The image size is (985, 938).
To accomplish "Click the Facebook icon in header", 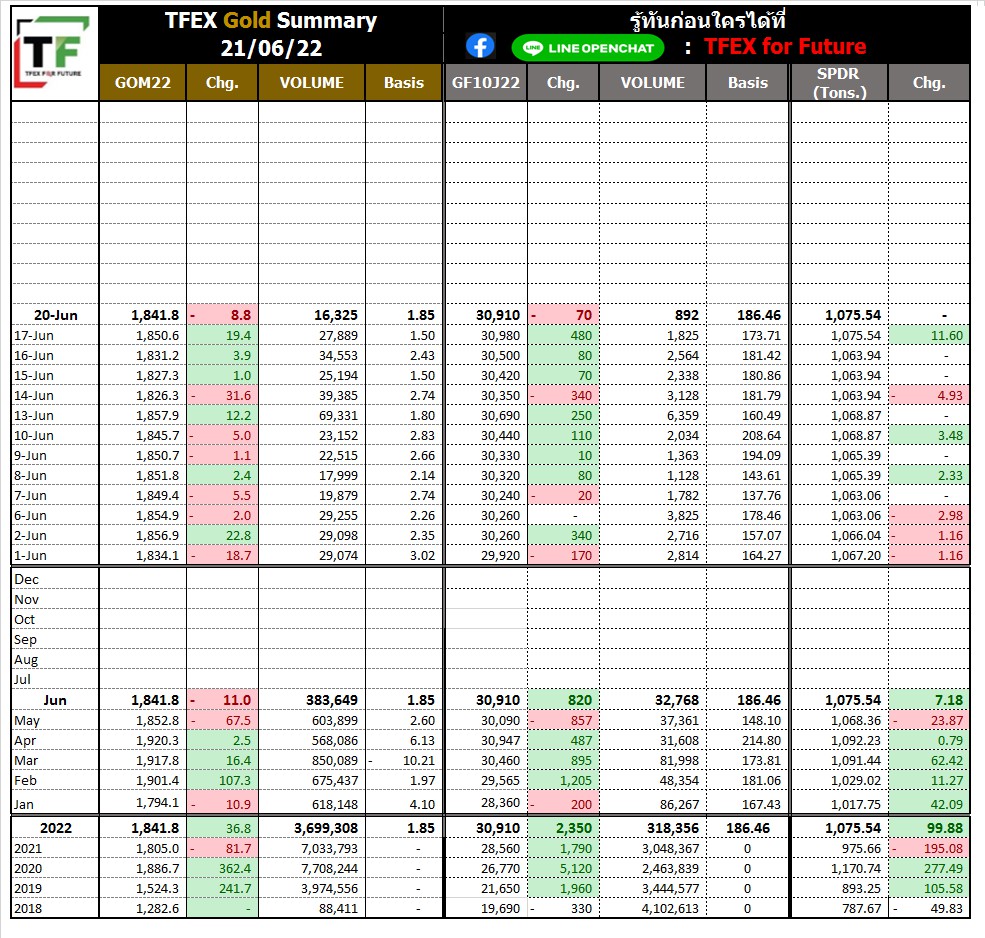I will (x=481, y=46).
